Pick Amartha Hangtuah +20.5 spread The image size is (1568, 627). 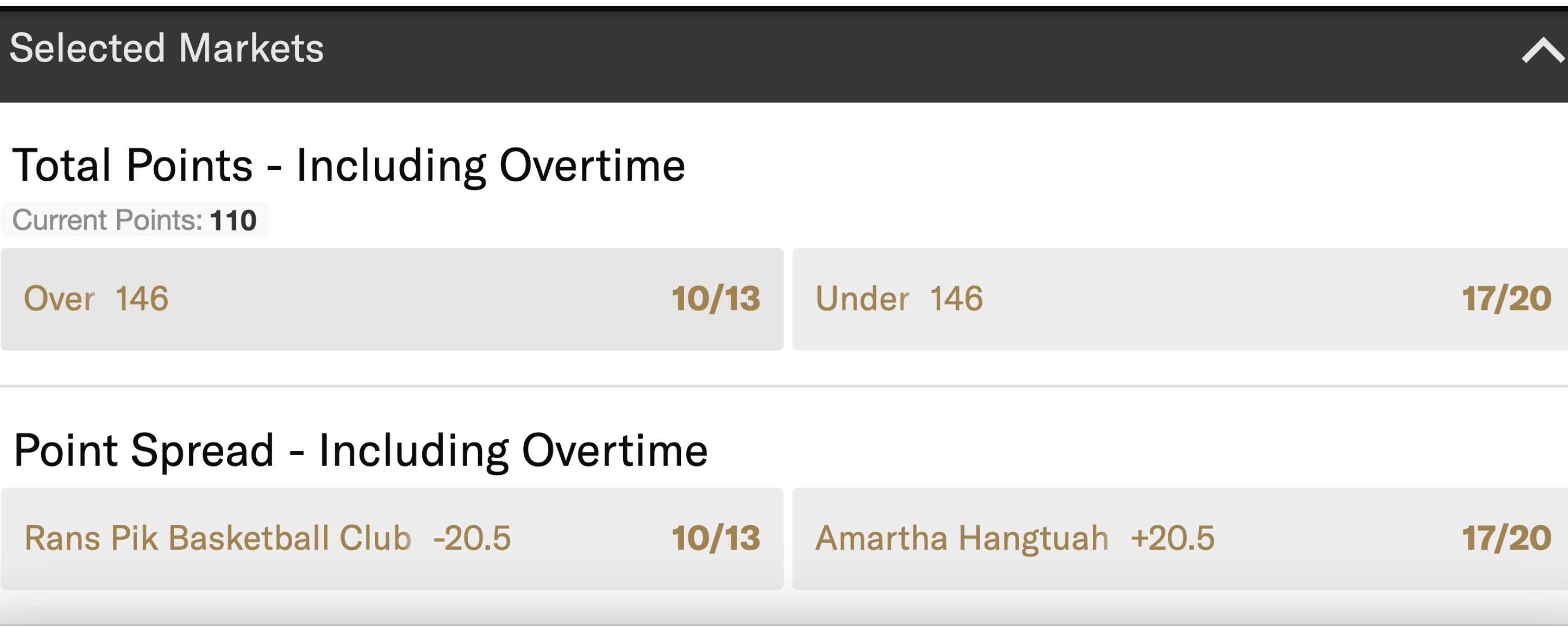pyautogui.click(x=1179, y=539)
